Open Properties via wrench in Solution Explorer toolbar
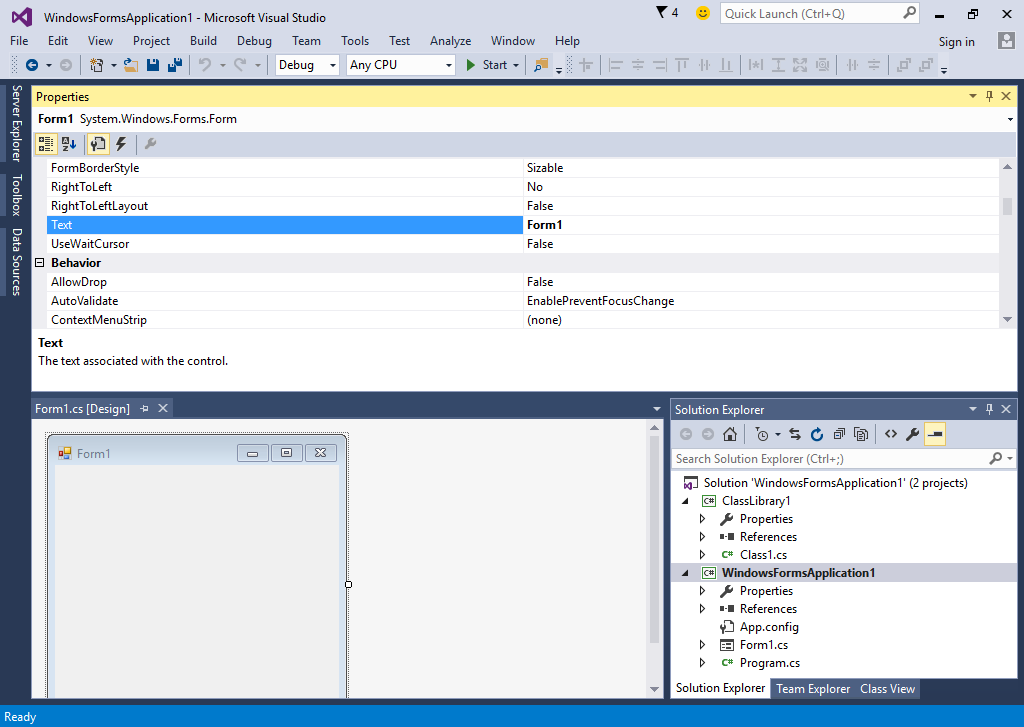 click(913, 434)
